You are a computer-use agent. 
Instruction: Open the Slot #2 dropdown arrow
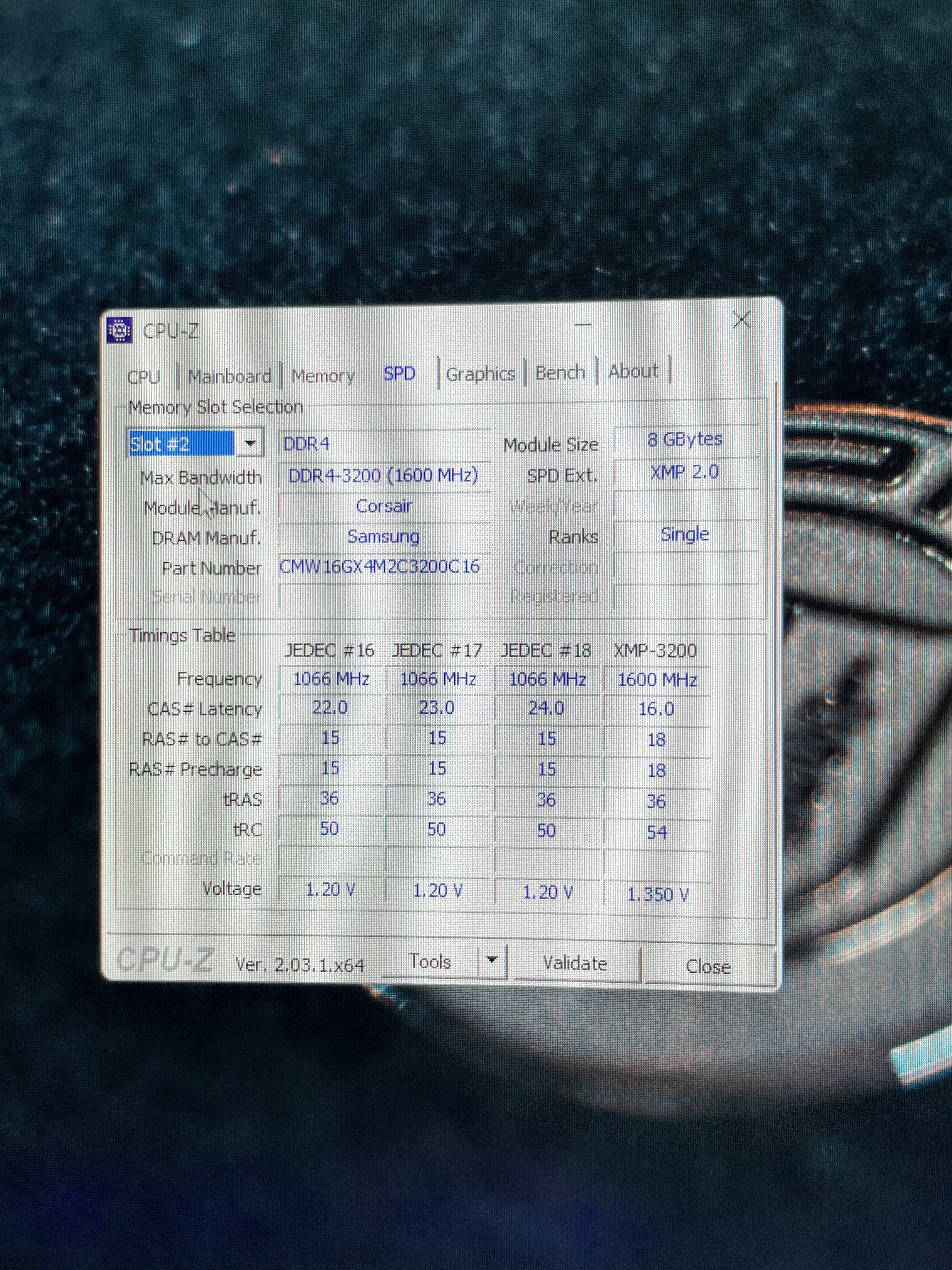[x=250, y=444]
